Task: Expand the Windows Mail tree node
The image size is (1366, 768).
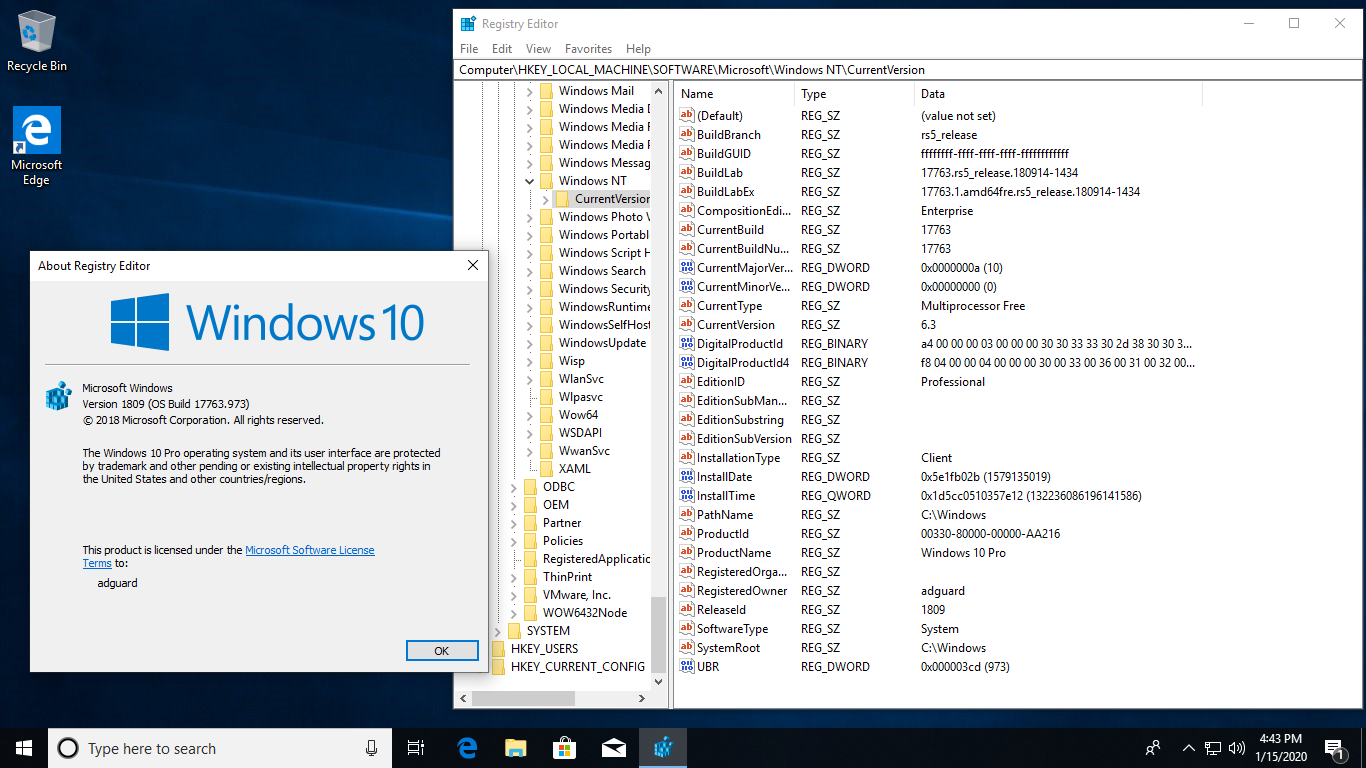Action: coord(530,91)
